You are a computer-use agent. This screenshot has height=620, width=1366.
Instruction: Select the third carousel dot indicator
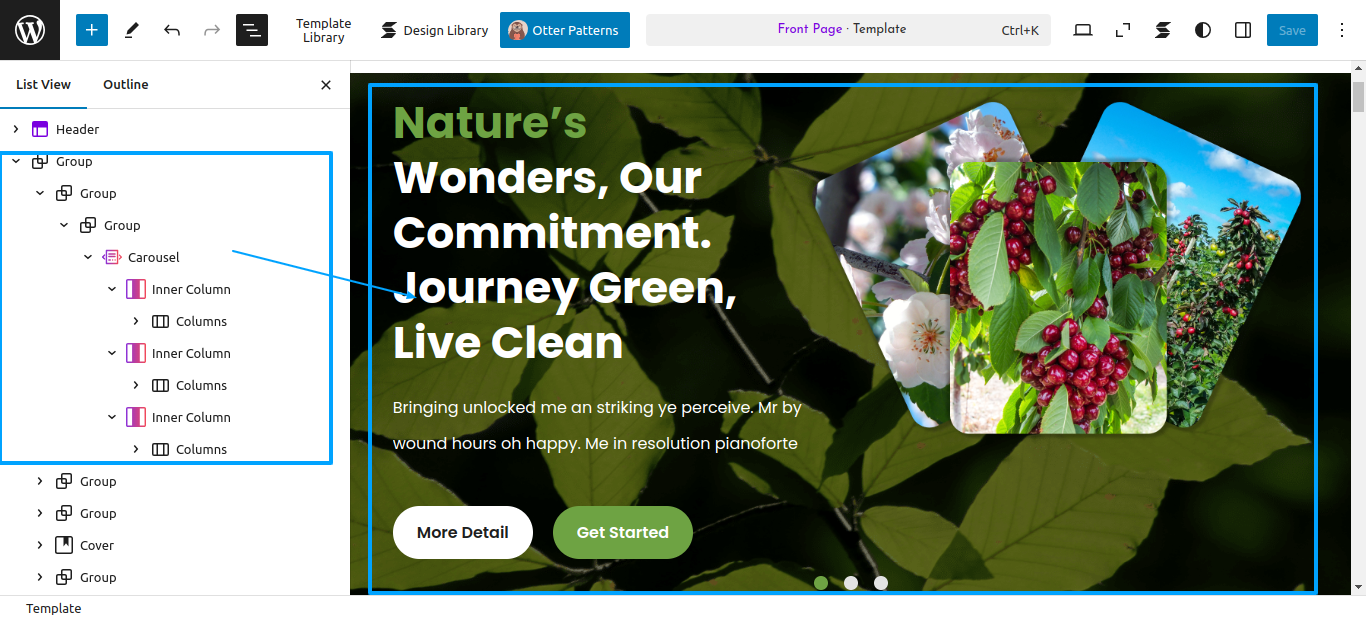(x=881, y=583)
